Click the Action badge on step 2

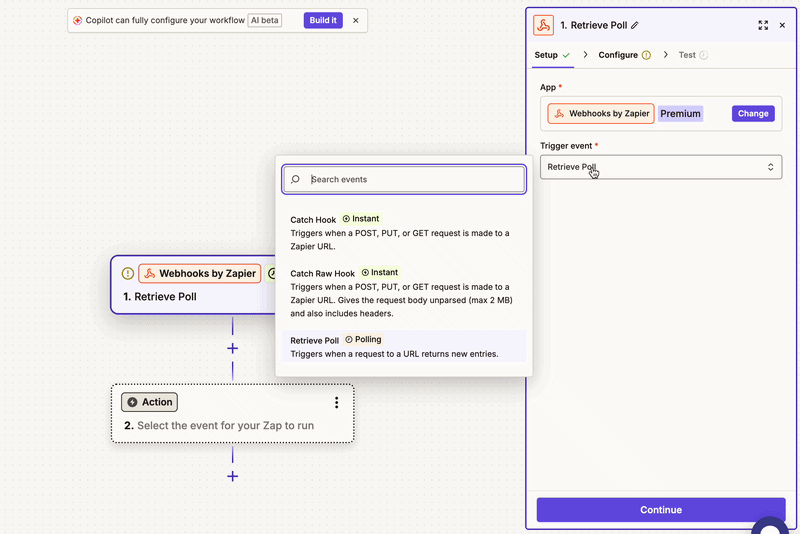(149, 402)
